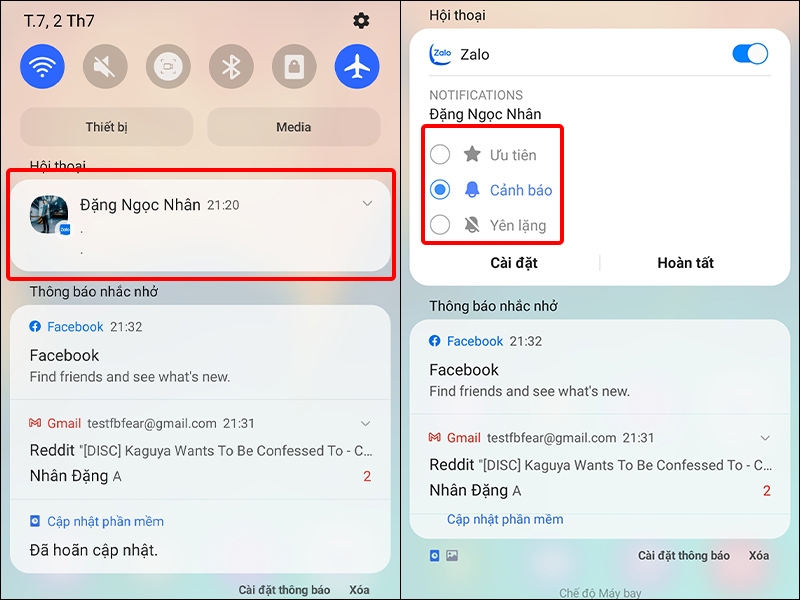Viewport: 800px width, 600px height.
Task: Open Facebook 'Find friends' notification in right panel
Action: (x=600, y=366)
